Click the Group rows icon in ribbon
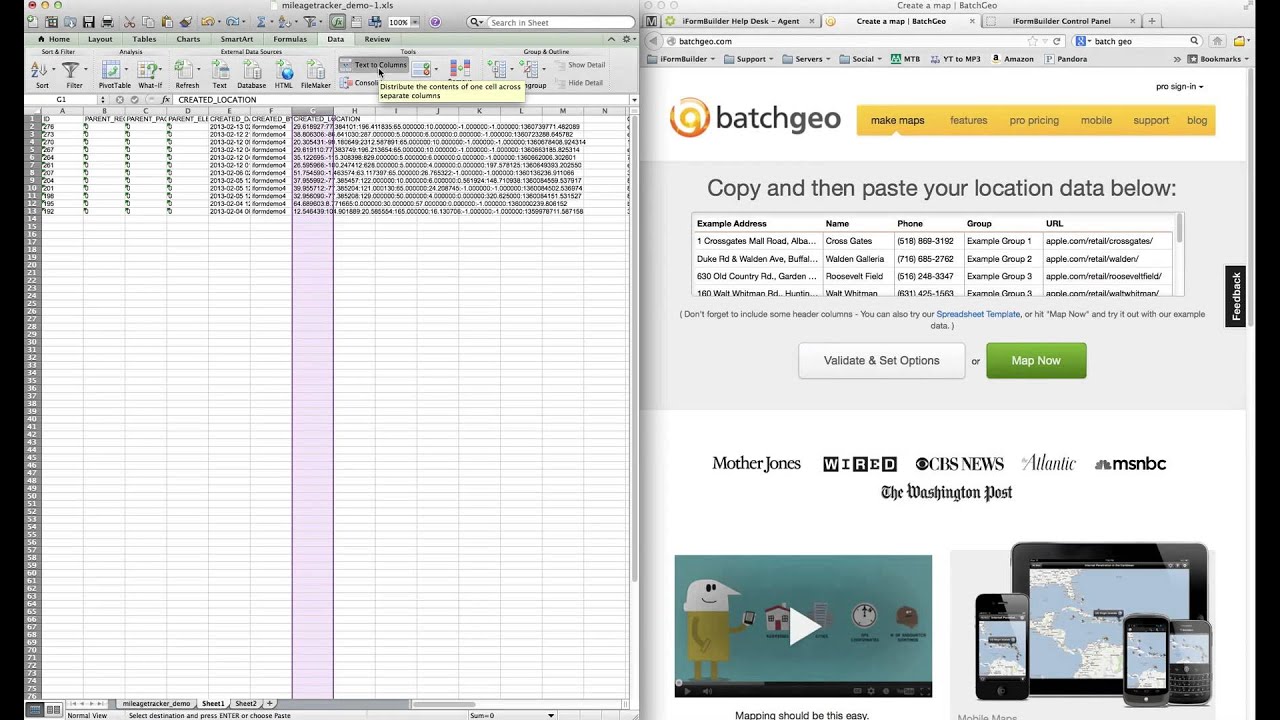This screenshot has width=1280, height=720. [497, 69]
